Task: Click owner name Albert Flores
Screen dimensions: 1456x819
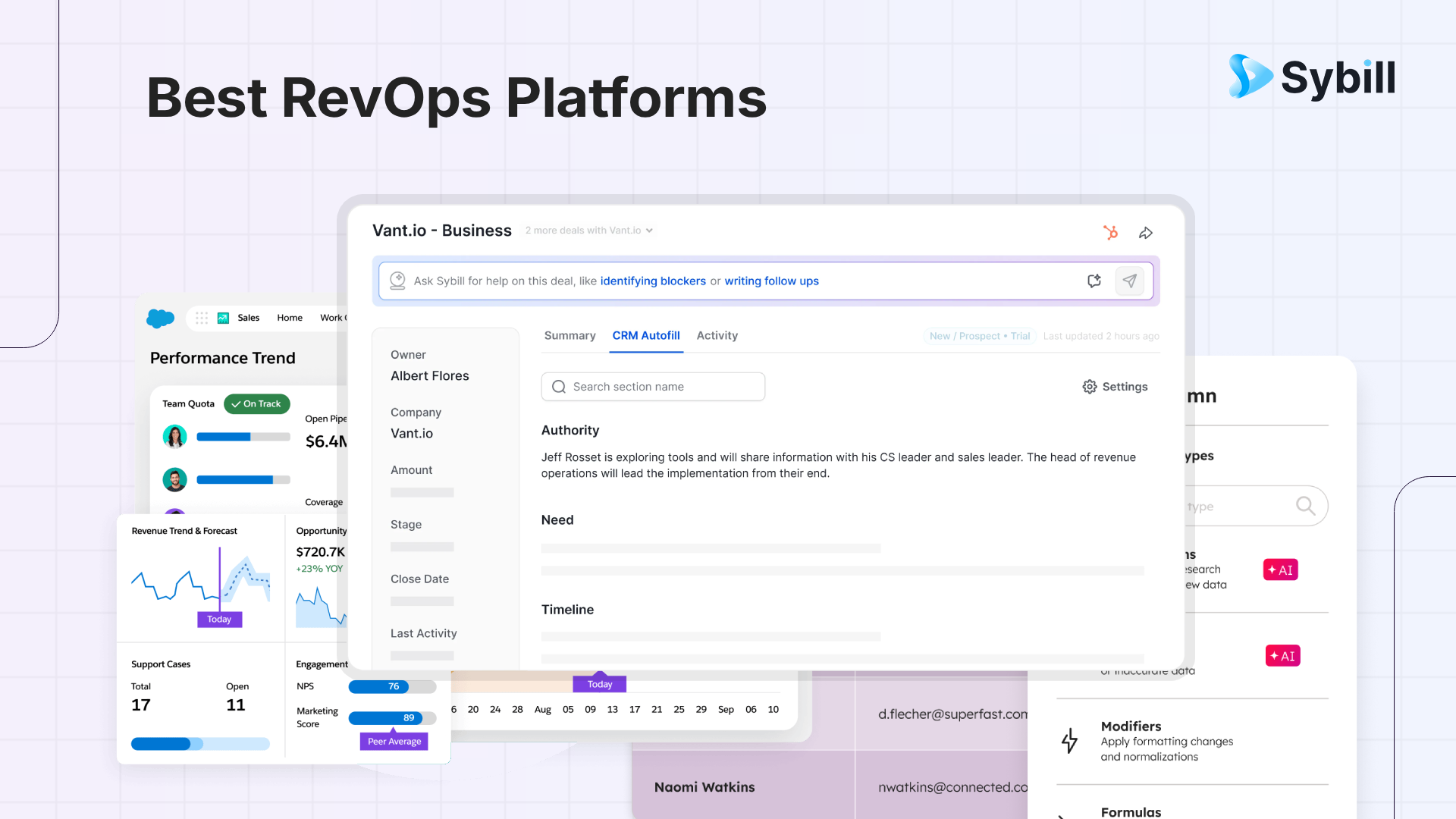Action: 430,376
